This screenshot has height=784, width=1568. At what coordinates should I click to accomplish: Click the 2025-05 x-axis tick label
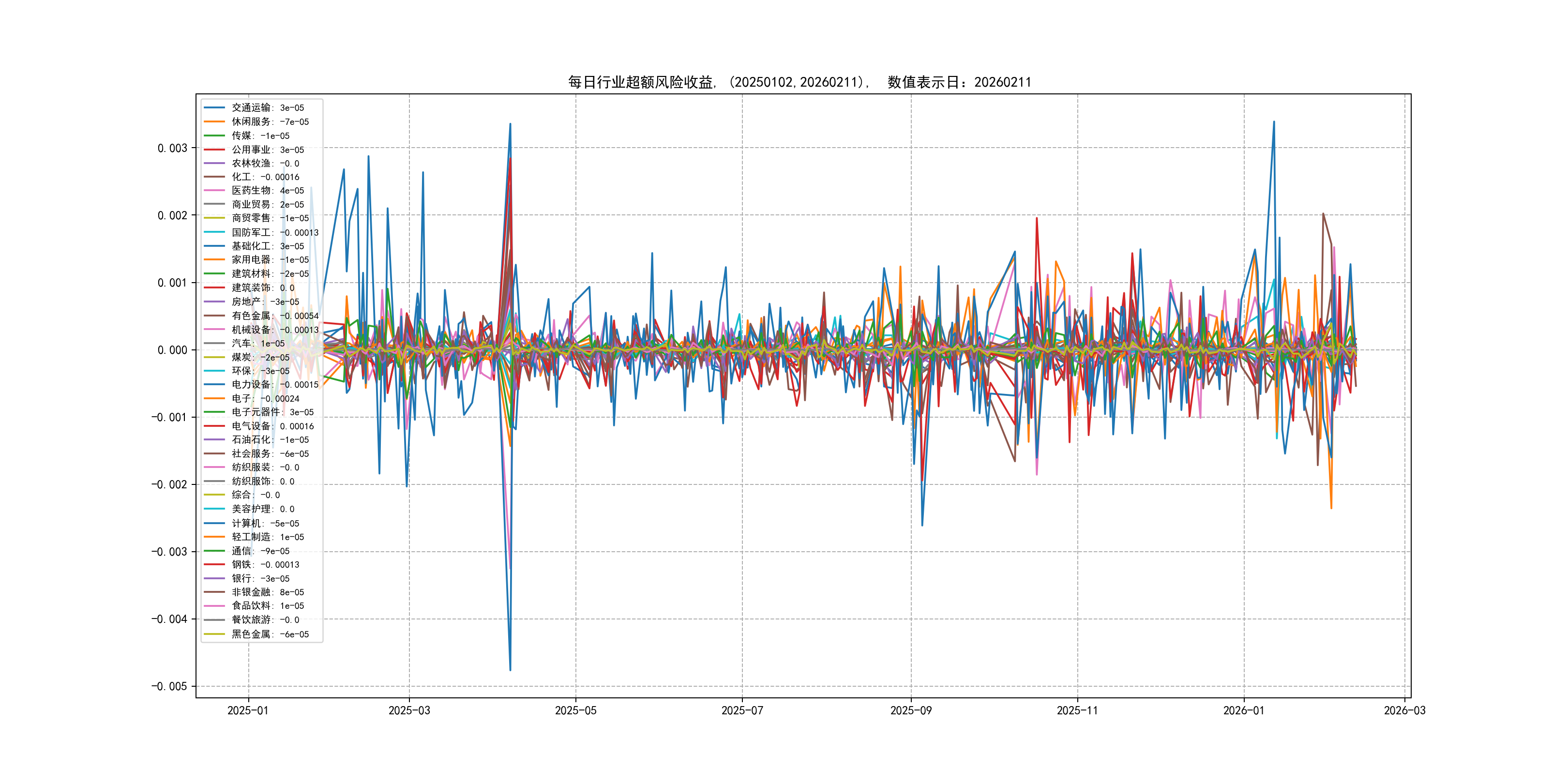[x=575, y=711]
